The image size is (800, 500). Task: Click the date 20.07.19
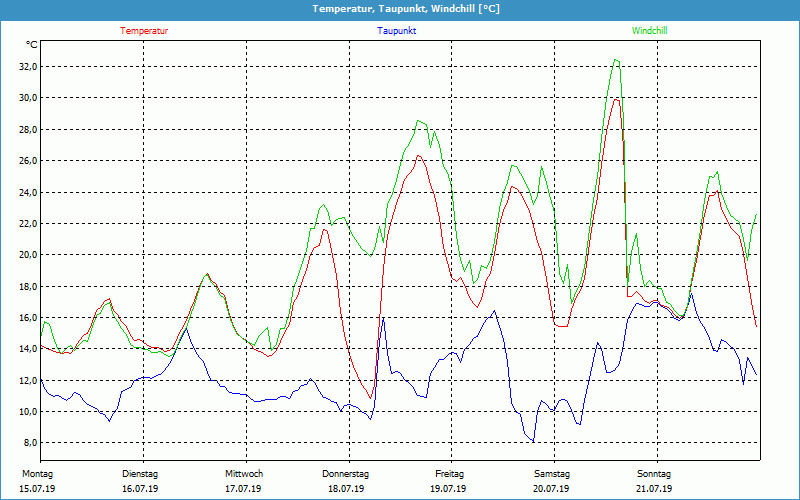(x=551, y=489)
